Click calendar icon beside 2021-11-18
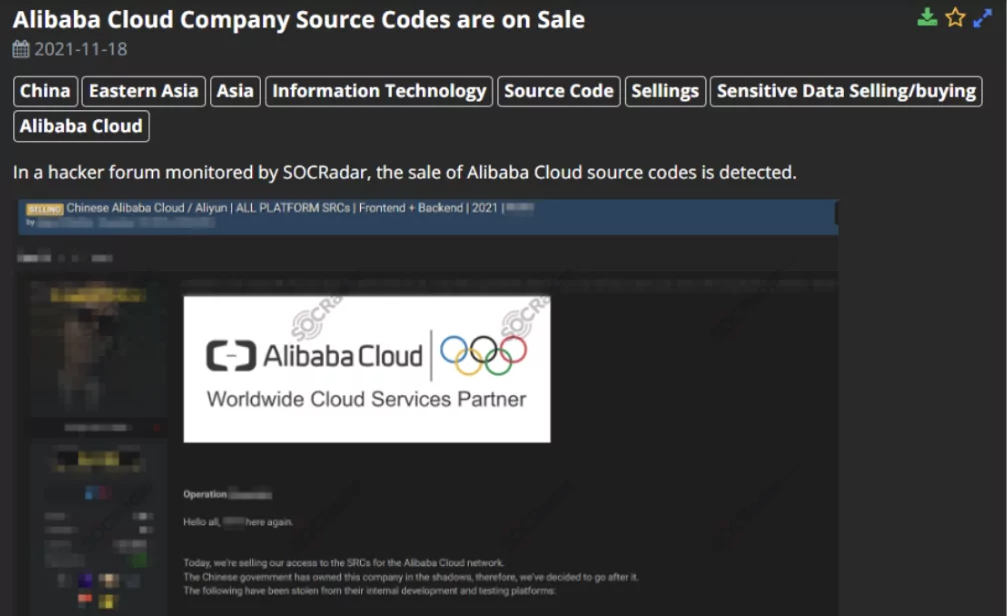Screen dimensions: 1007x616 tap(21, 49)
